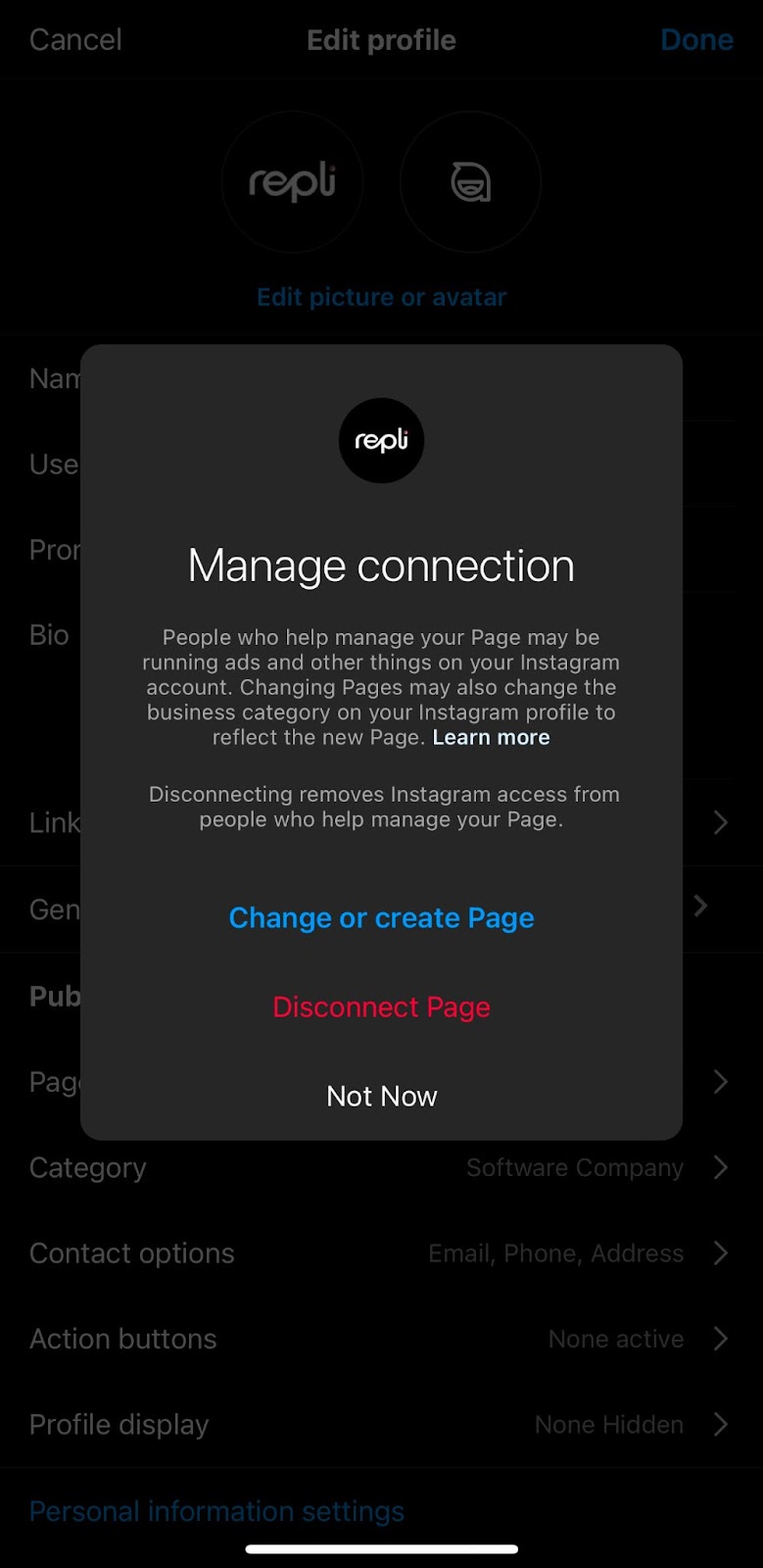Expand Contact options chevron

click(721, 1253)
